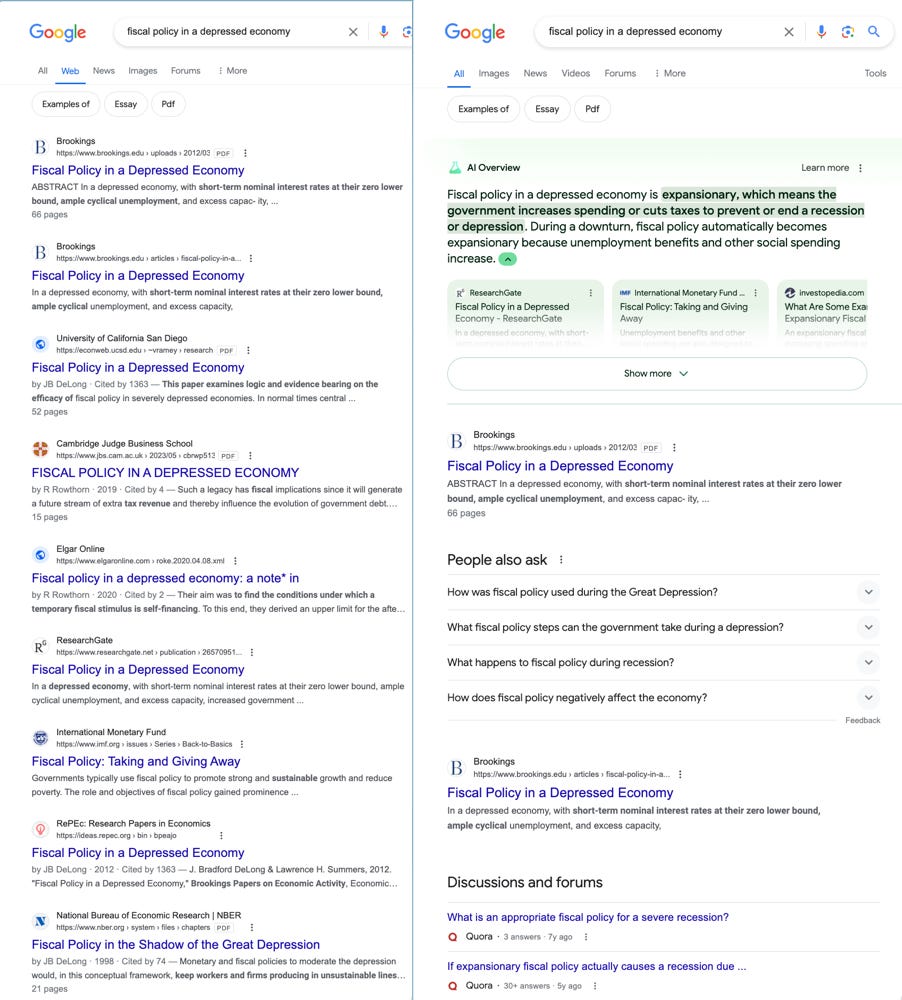
Task: Open People also ask three-dot menu
Action: click(561, 560)
